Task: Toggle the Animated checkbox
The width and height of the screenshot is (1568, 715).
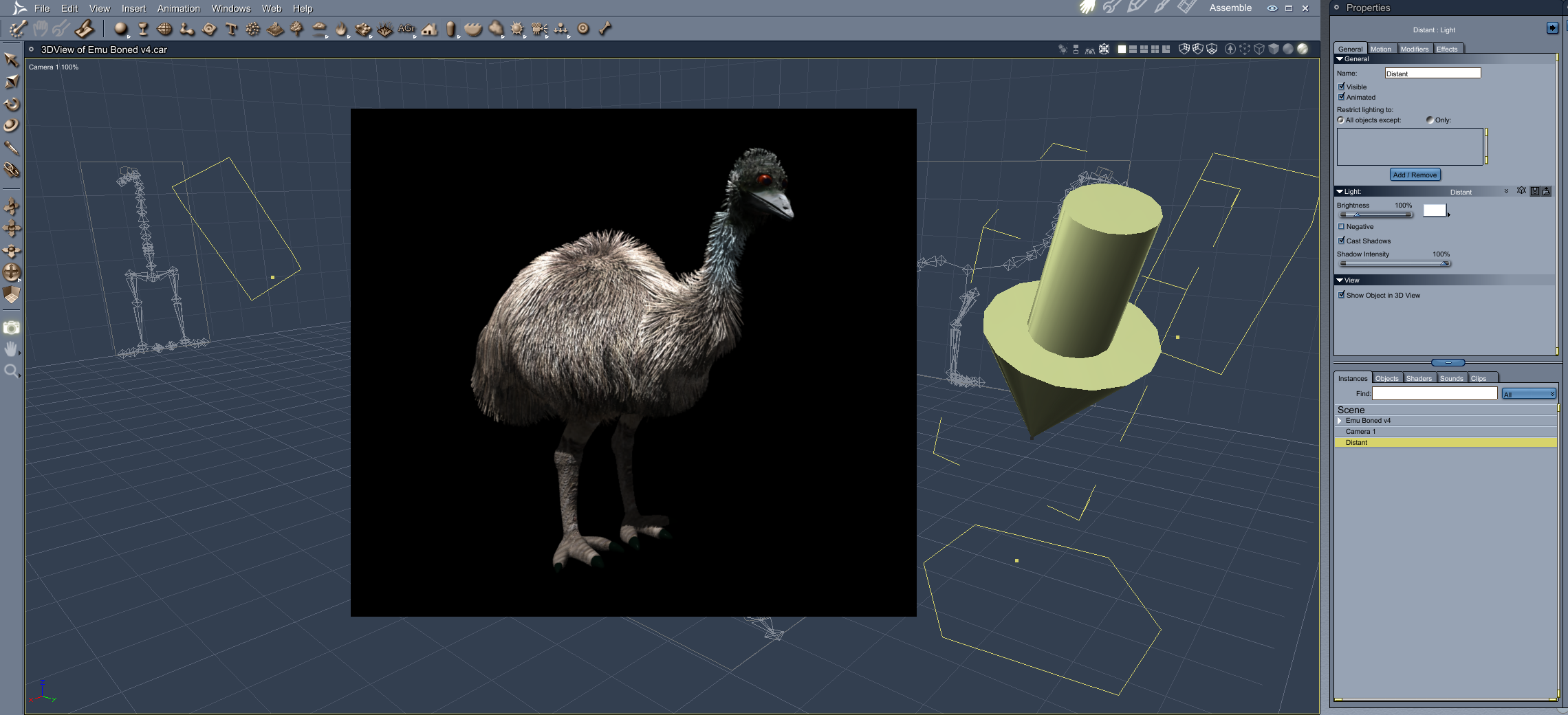Action: click(x=1341, y=97)
